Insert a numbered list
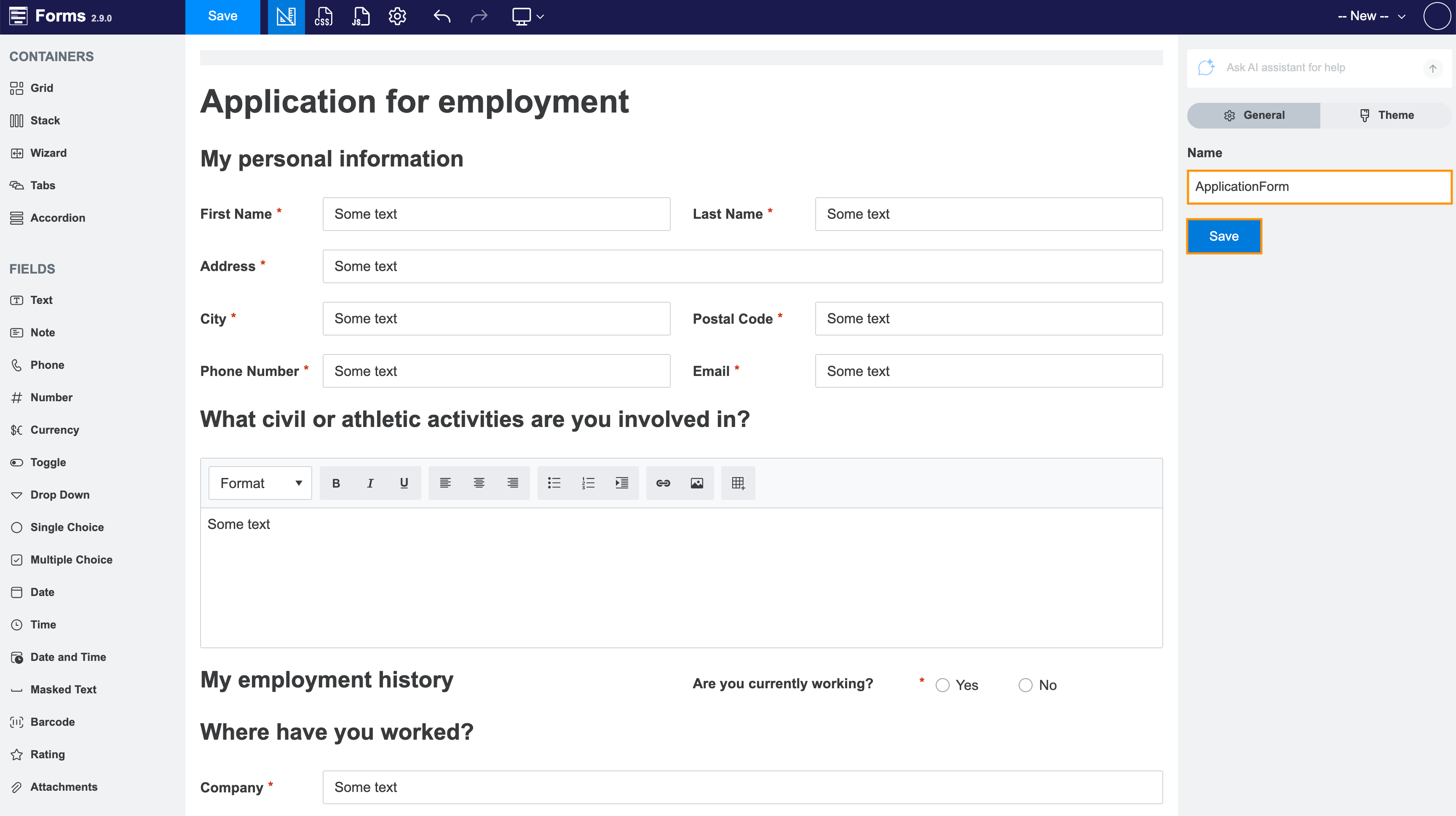 click(x=588, y=483)
